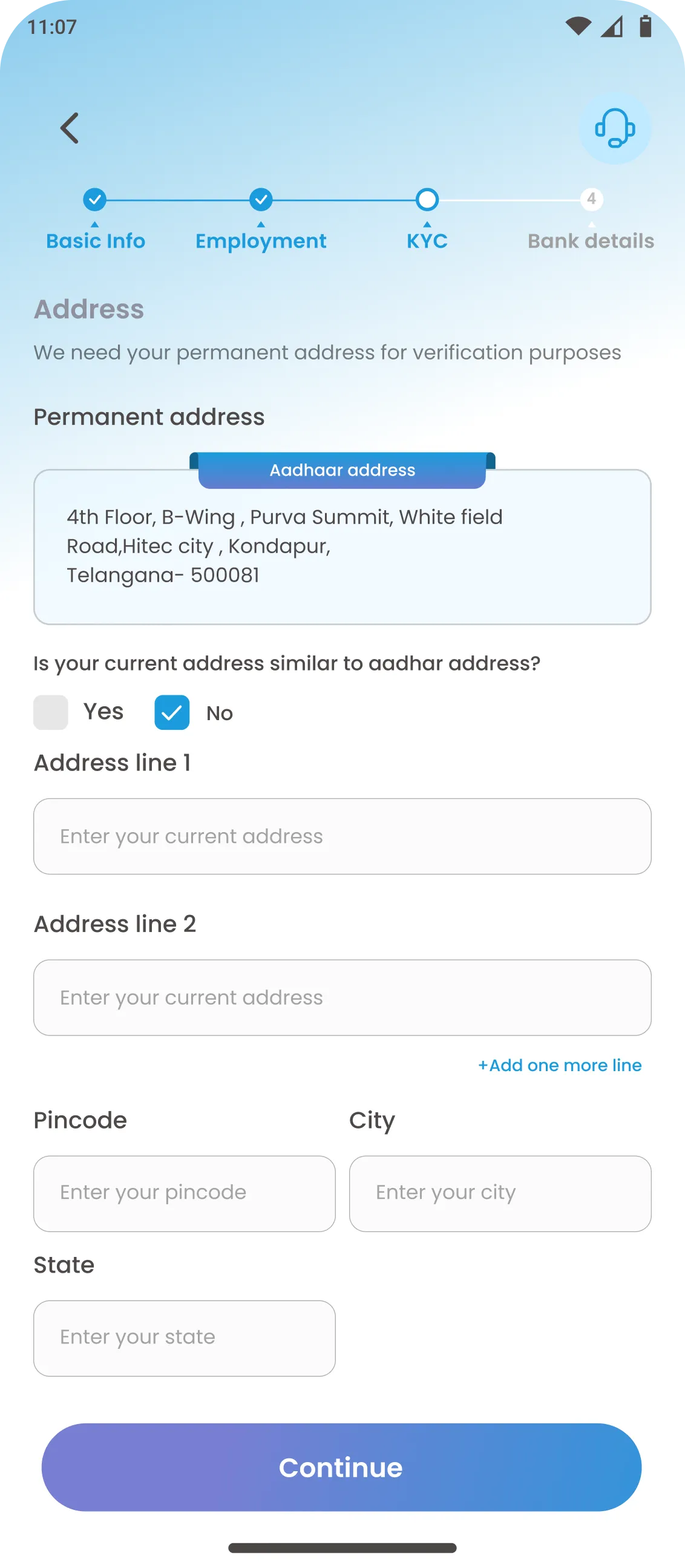Tap step 4 Bank details circle
685x1568 pixels.
click(591, 200)
